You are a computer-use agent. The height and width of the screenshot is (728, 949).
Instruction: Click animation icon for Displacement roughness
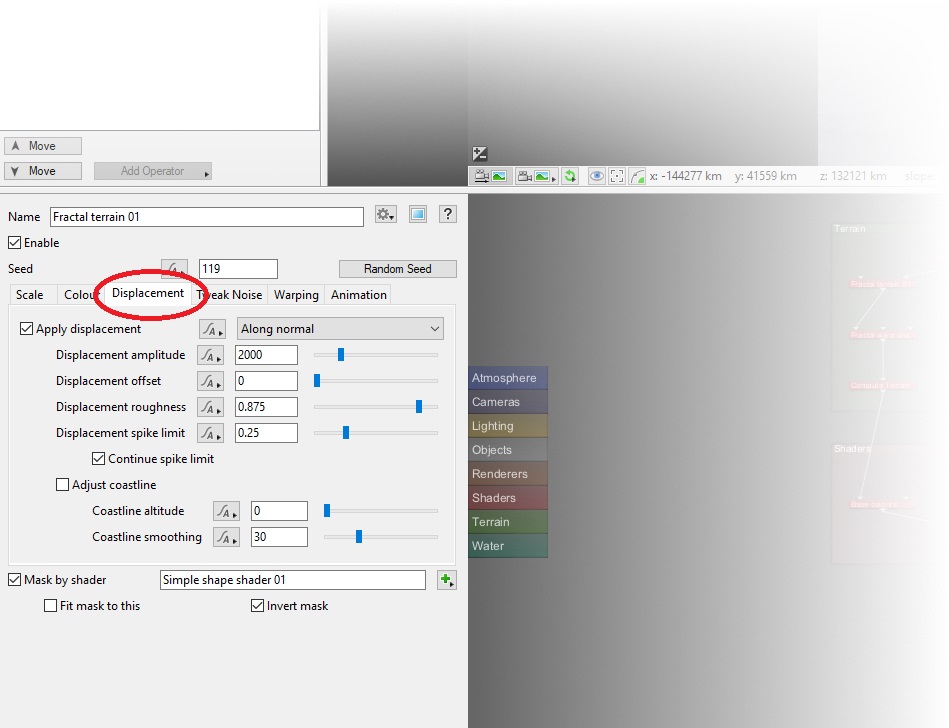tap(210, 407)
